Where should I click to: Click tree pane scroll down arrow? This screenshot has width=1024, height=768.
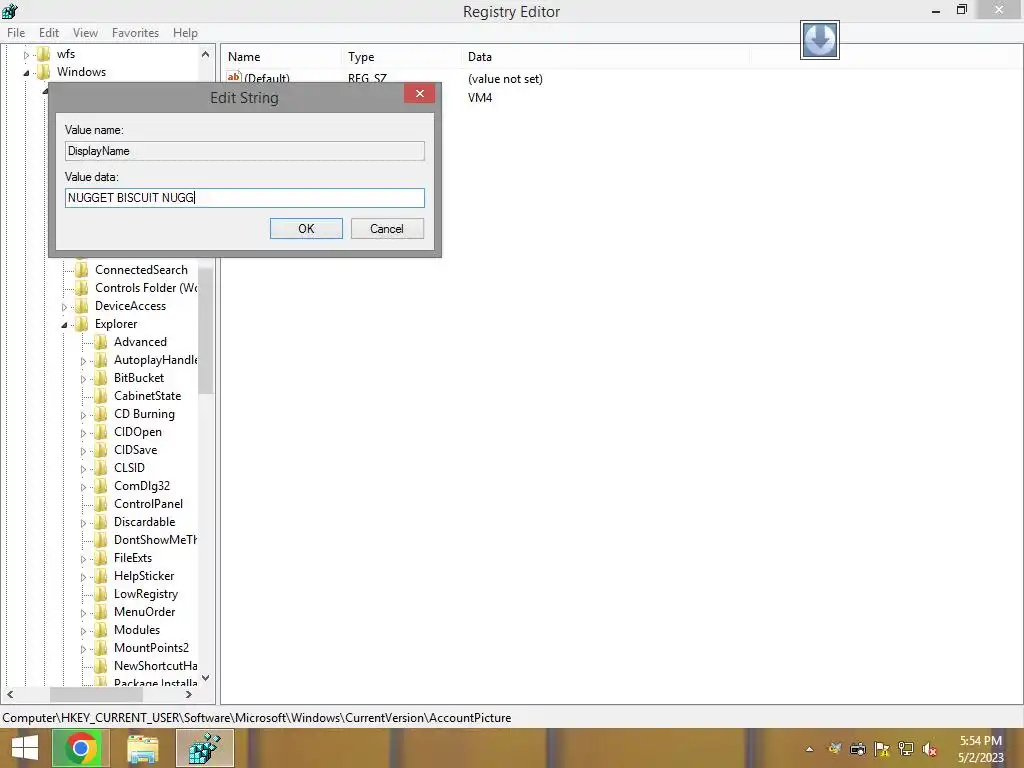(x=206, y=678)
